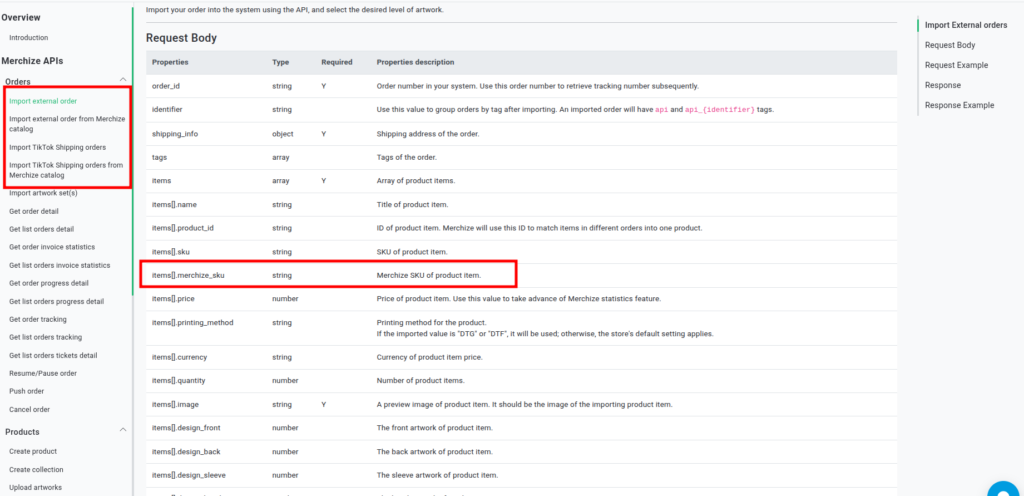The height and width of the screenshot is (496, 1024).
Task: Open Get list orders progress detail
Action: (x=56, y=302)
